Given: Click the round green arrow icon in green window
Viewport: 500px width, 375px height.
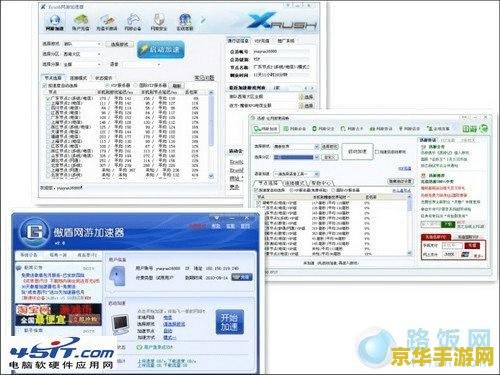Looking at the screenshot, I should click(x=484, y=128).
